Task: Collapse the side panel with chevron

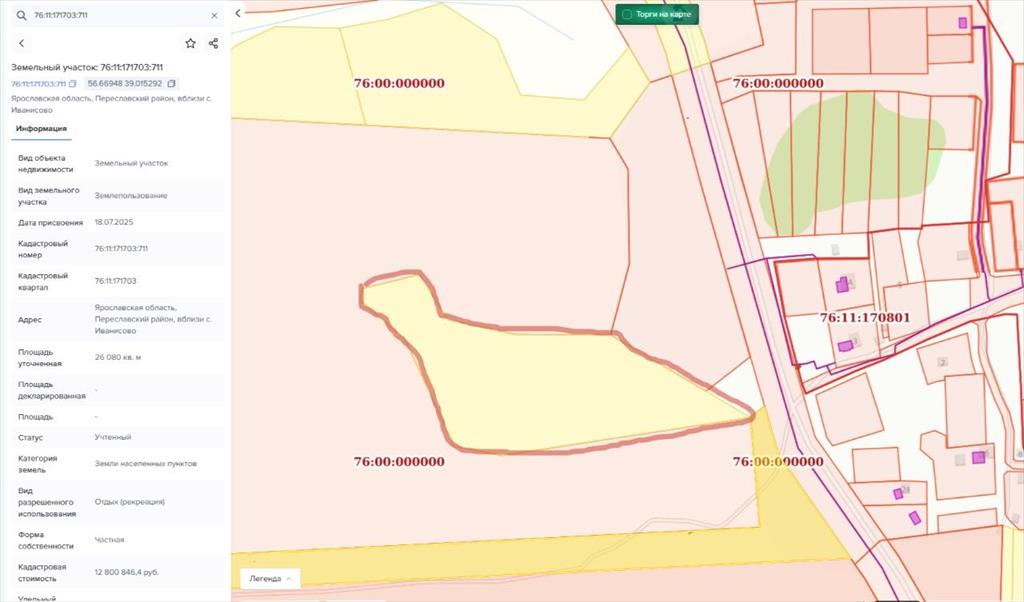Action: coord(238,14)
